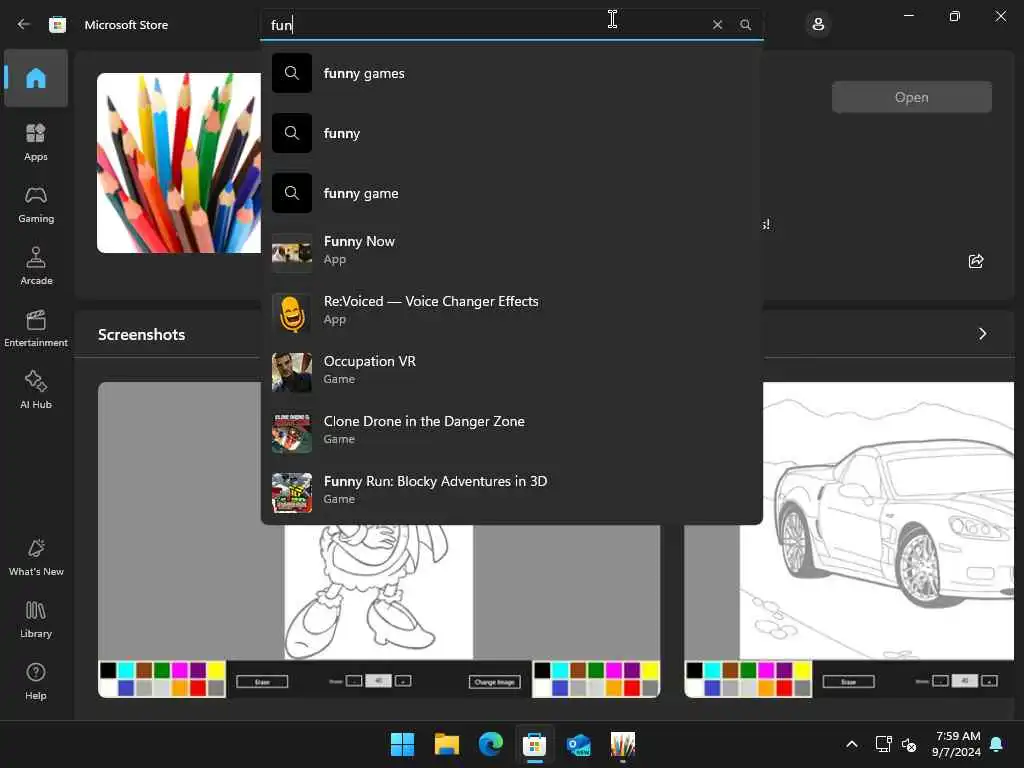Open the notifications bell icon

pos(997,744)
